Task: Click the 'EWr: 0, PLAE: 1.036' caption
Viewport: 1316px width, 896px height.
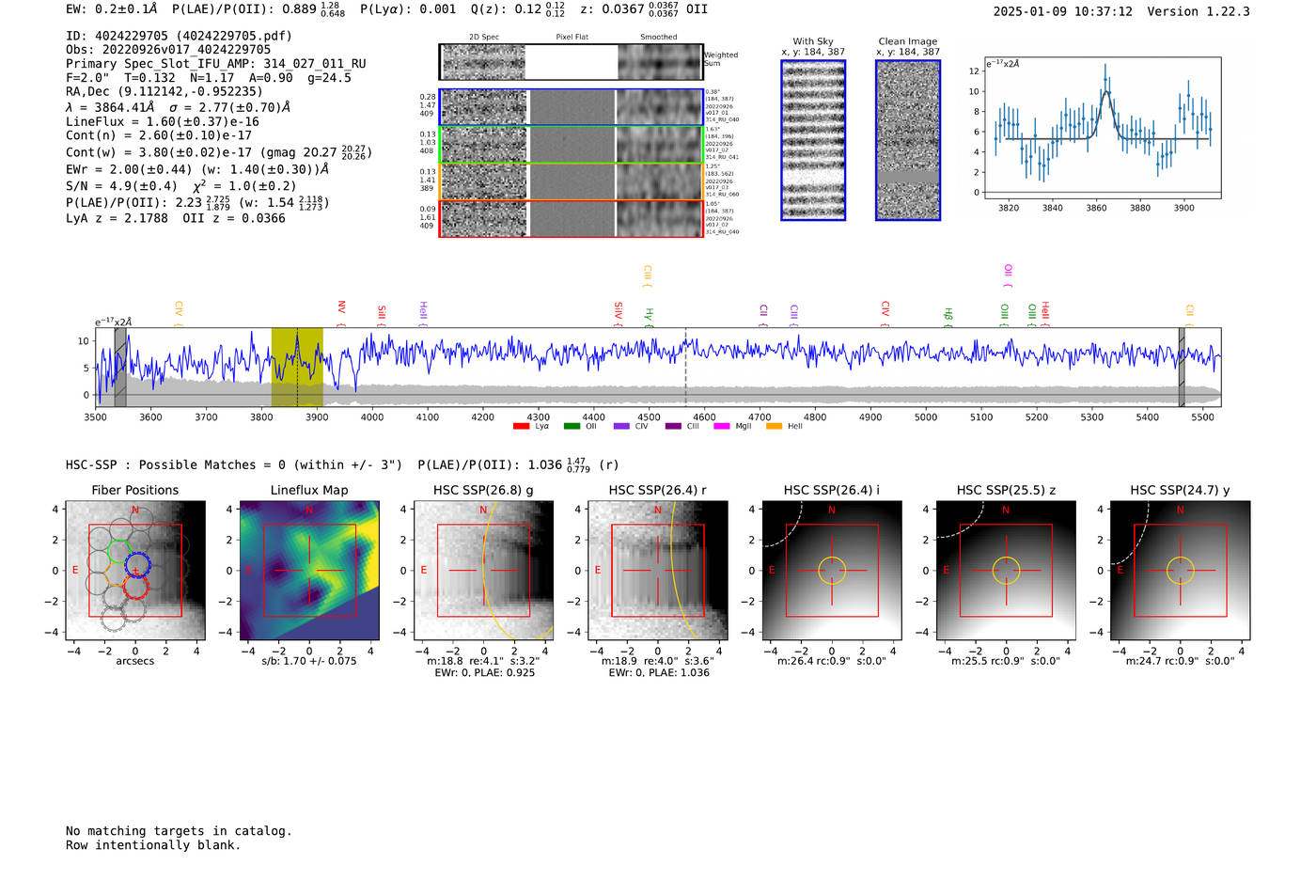Action: pos(659,672)
